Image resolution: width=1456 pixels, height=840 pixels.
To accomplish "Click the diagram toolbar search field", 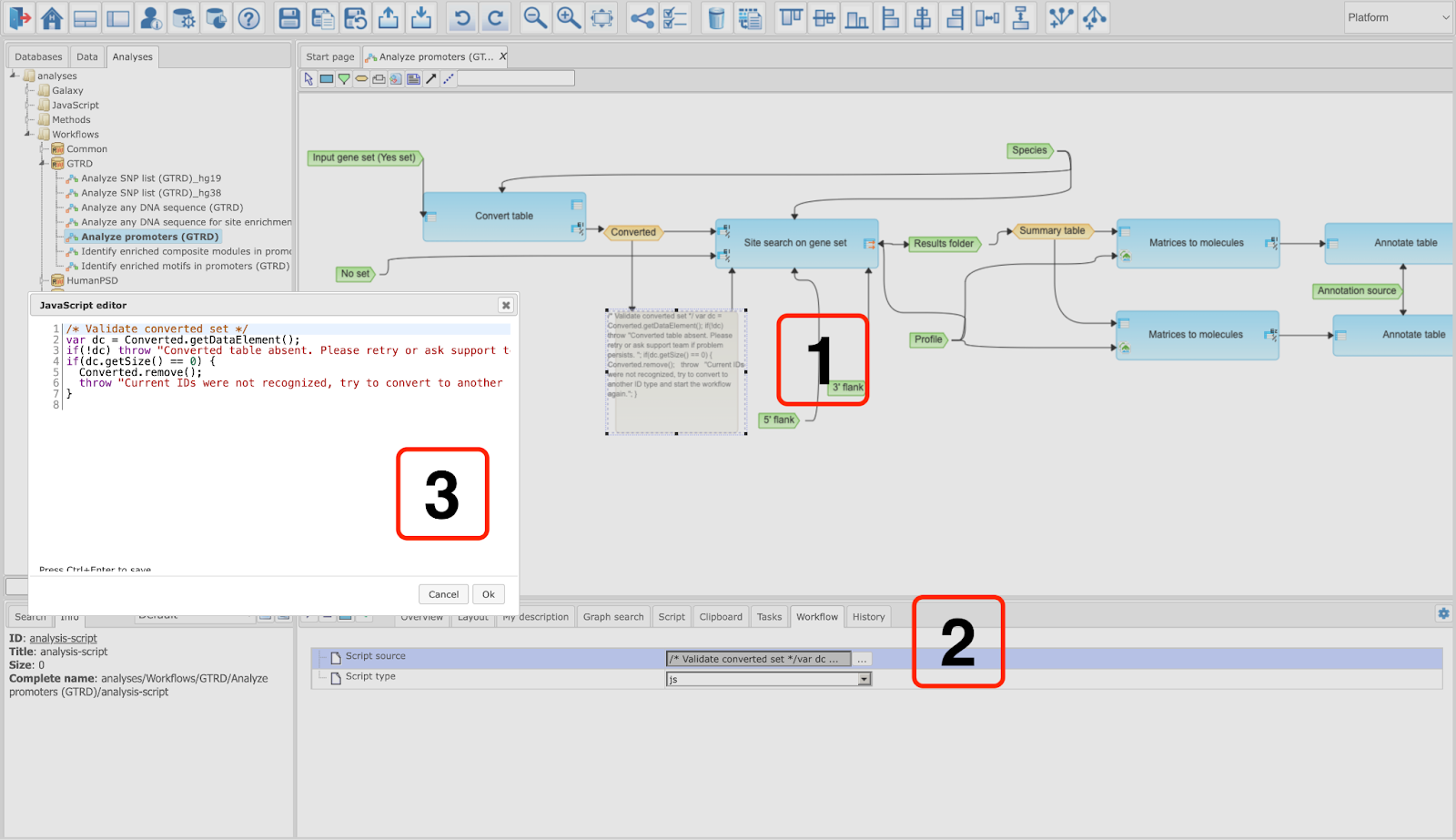I will click(x=516, y=78).
